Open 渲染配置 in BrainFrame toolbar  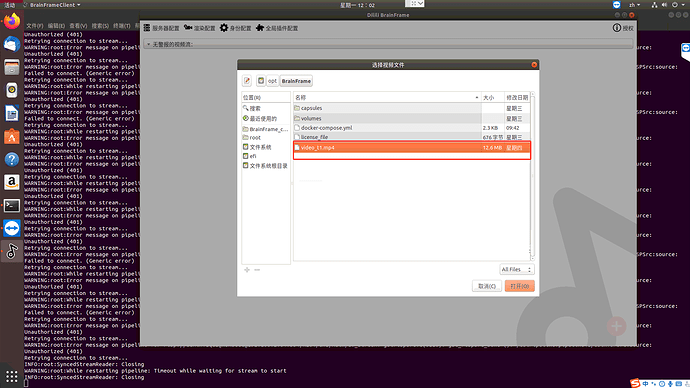click(200, 28)
